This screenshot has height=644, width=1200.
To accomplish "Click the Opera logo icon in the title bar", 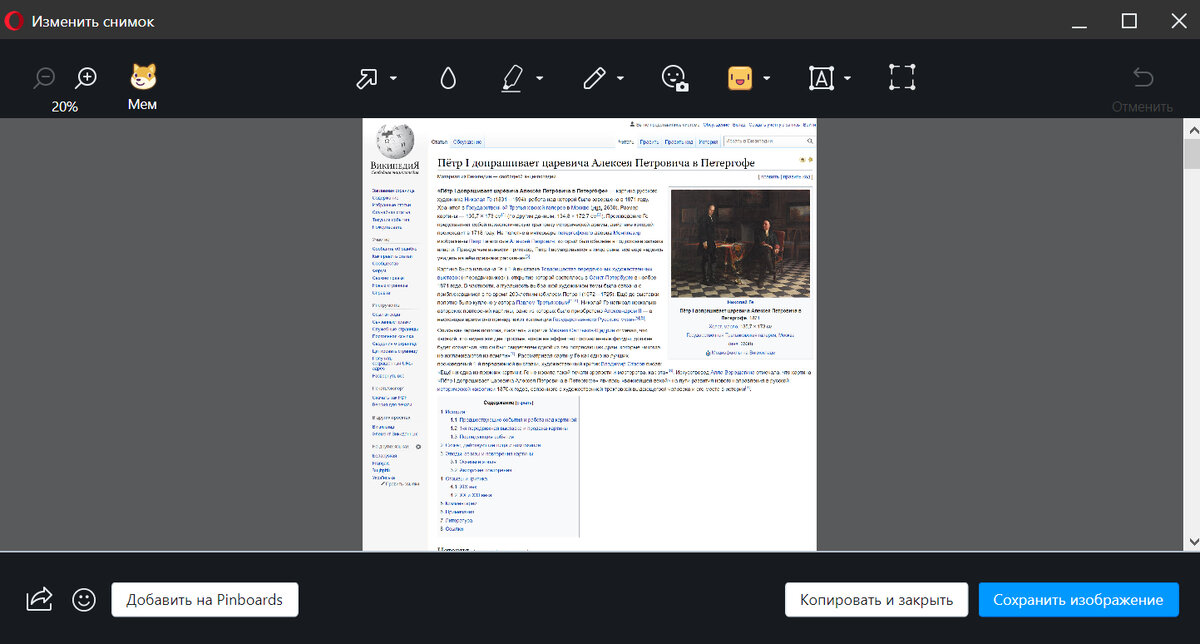I will [14, 21].
